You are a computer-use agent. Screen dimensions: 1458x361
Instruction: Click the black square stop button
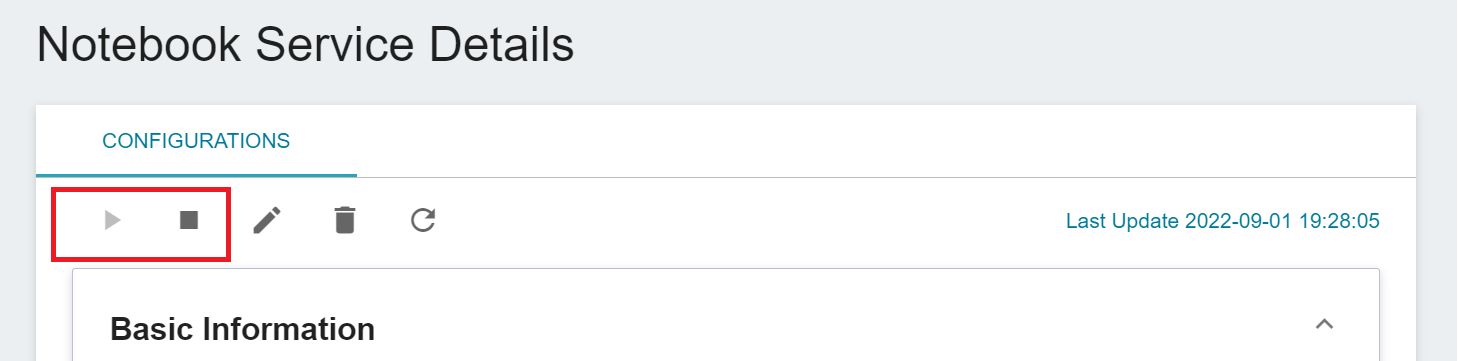tap(189, 220)
